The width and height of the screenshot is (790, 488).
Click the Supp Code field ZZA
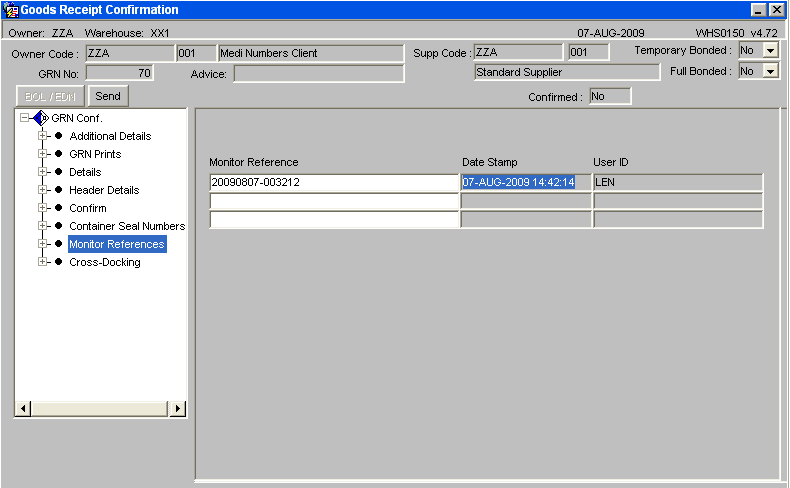[x=518, y=52]
